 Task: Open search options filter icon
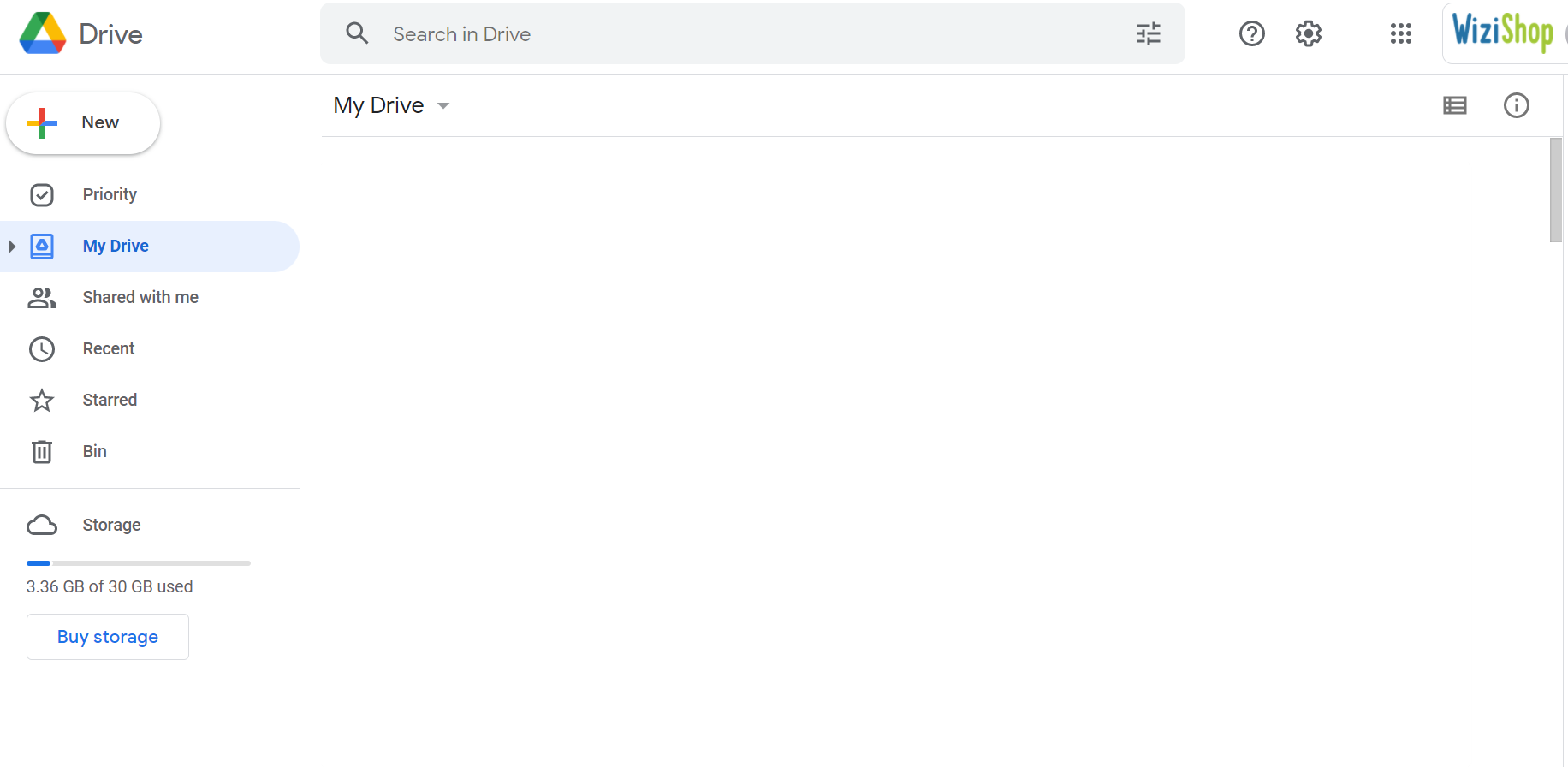[1148, 33]
